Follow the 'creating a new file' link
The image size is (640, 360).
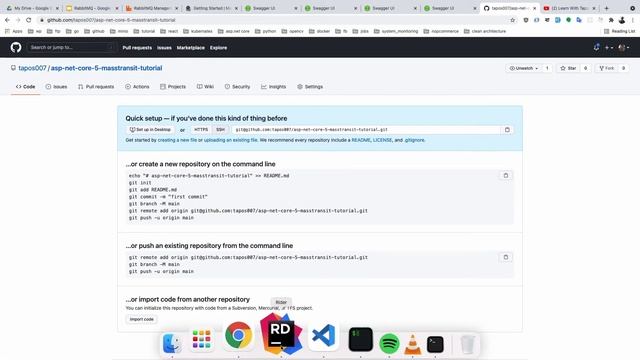177,140
